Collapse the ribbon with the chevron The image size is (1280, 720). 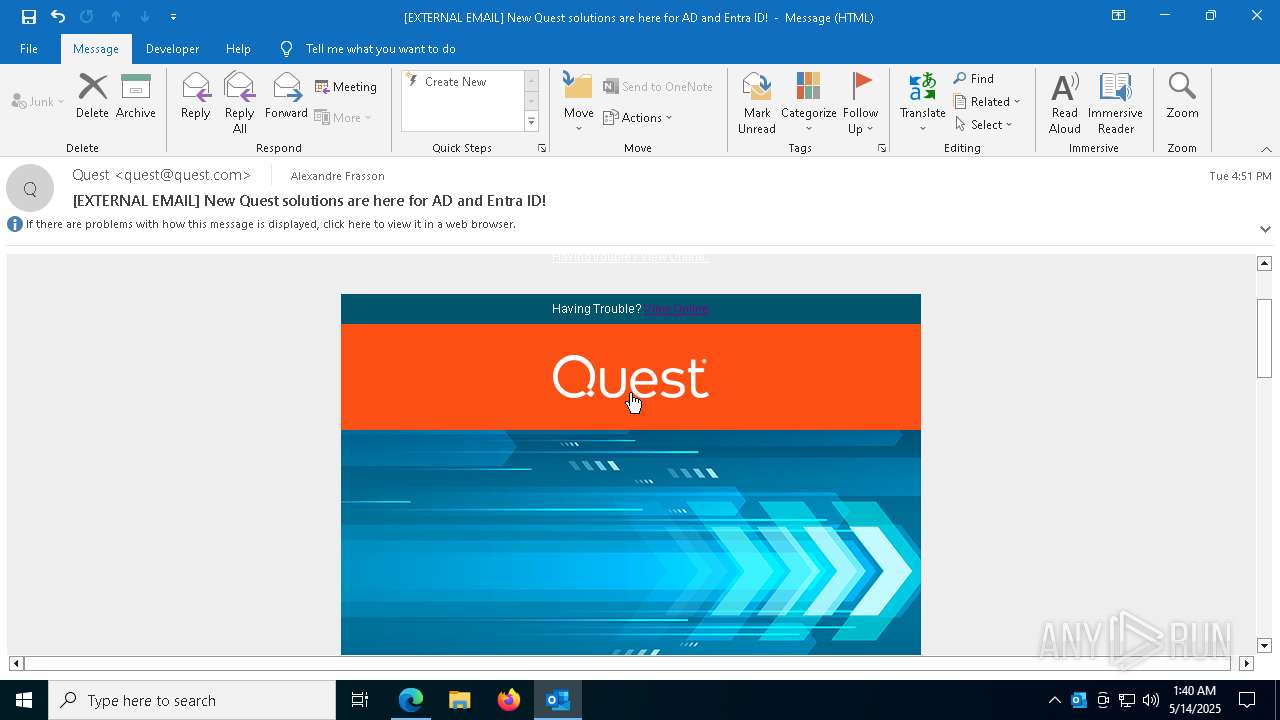pyautogui.click(x=1266, y=149)
